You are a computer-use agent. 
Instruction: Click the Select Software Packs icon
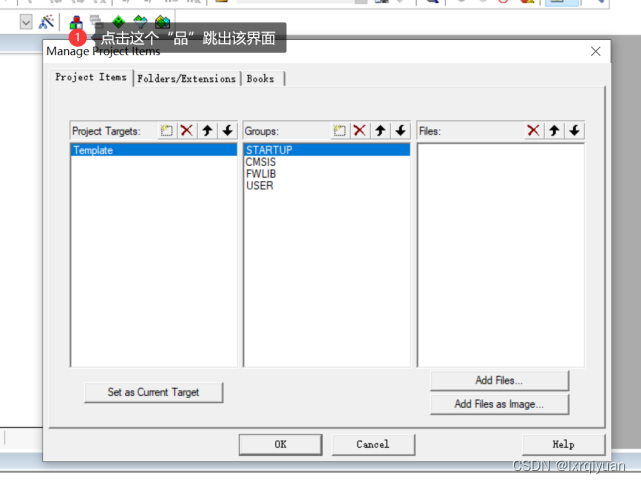point(140,22)
